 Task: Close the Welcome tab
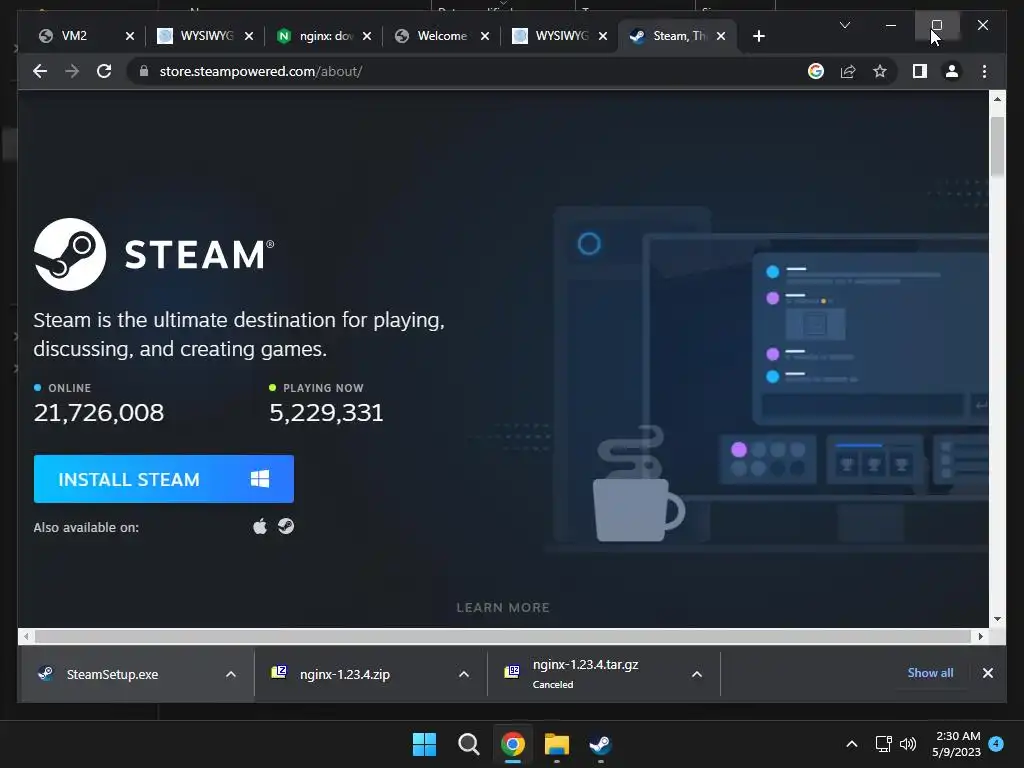pyautogui.click(x=485, y=36)
